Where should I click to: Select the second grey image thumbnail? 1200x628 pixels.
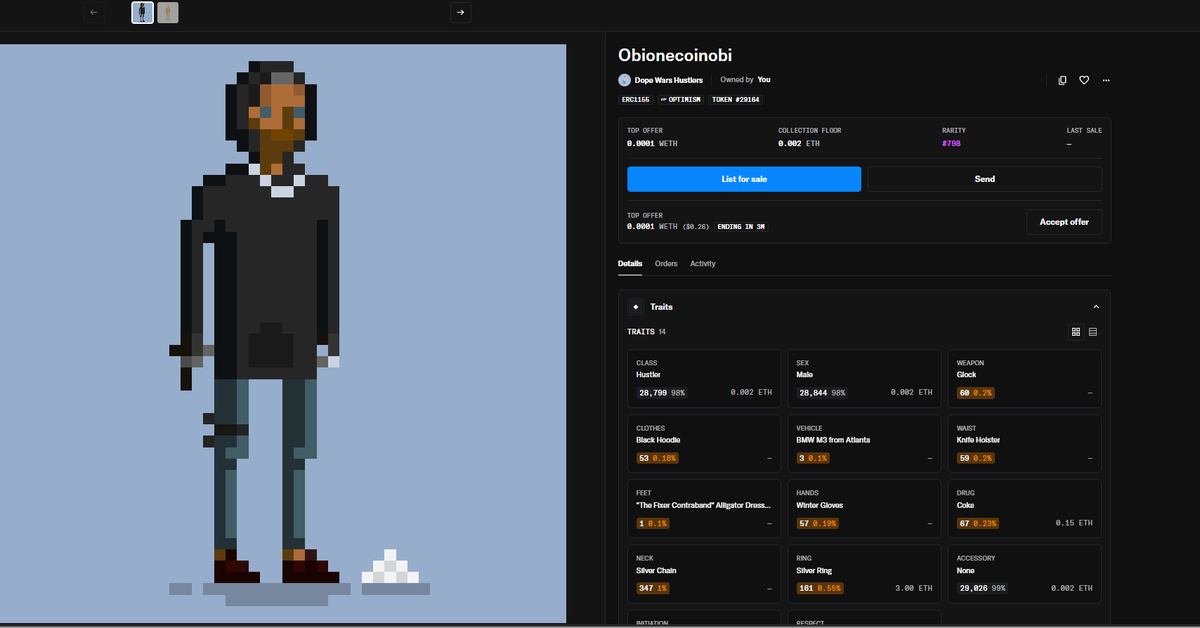168,12
